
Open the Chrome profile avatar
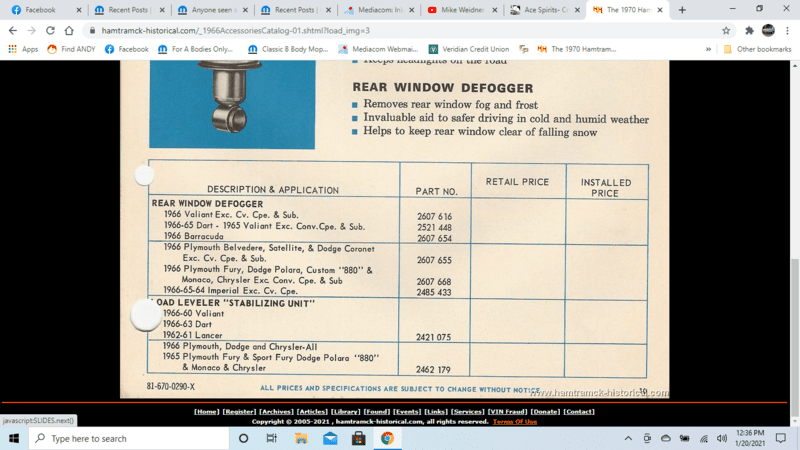tap(768, 31)
